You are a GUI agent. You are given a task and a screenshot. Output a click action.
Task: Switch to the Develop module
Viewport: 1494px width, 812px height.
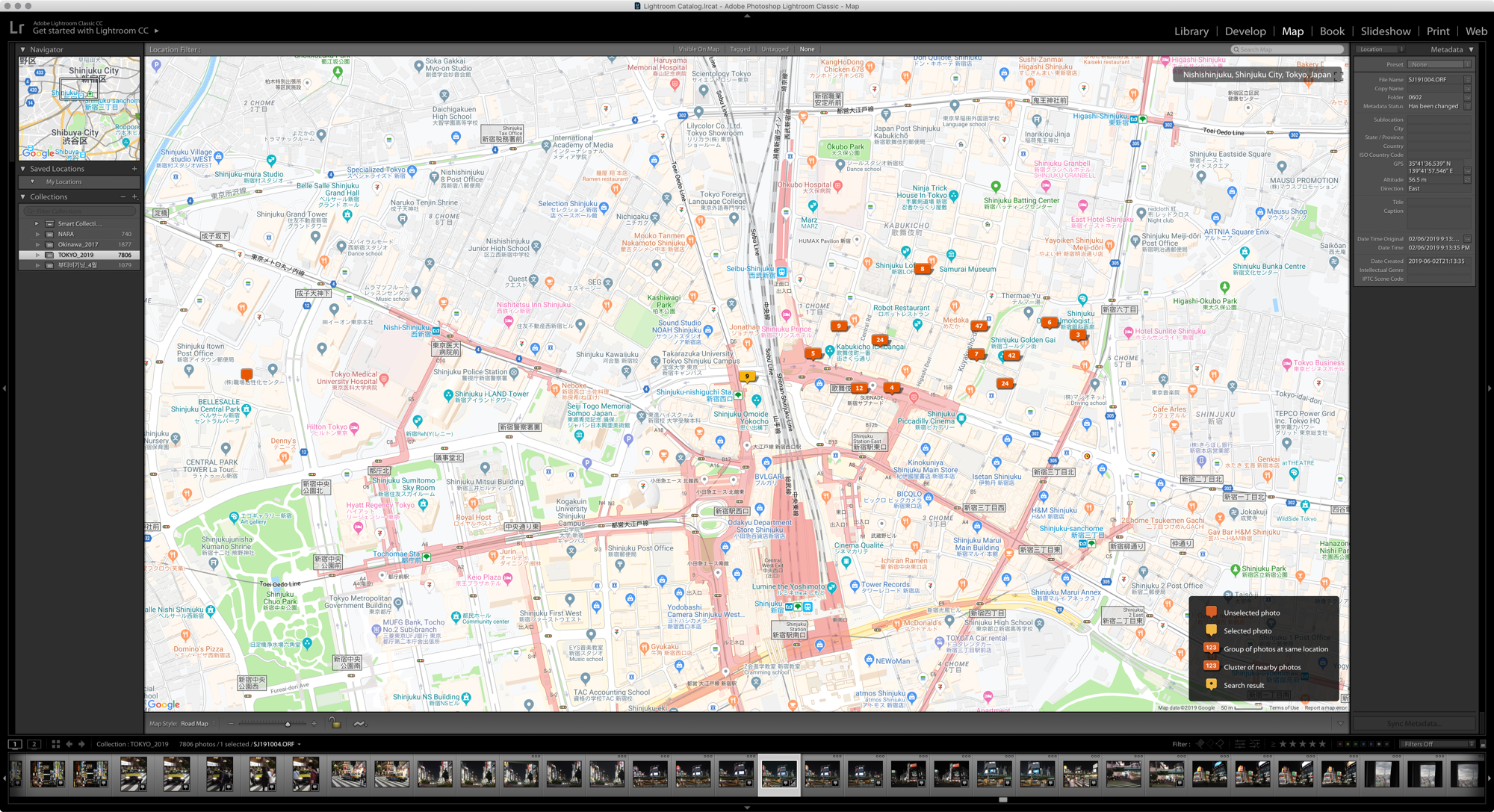(1245, 31)
